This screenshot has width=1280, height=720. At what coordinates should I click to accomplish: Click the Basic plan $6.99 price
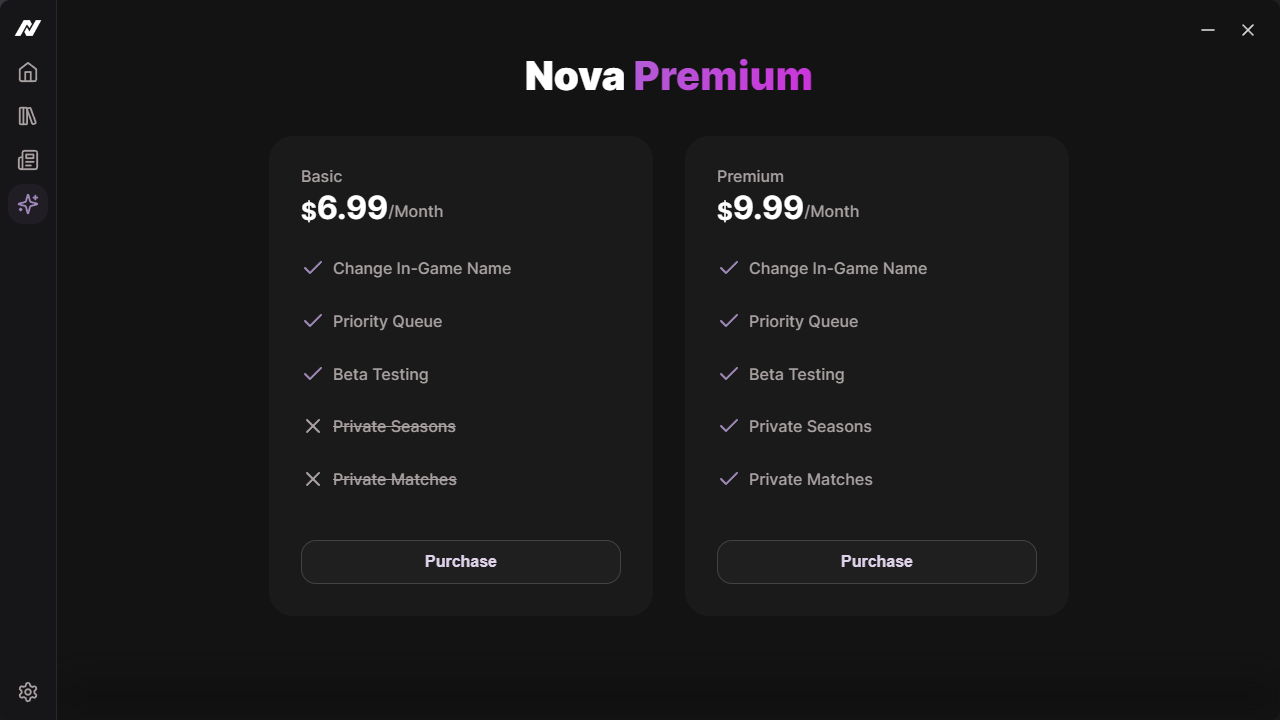(x=345, y=208)
